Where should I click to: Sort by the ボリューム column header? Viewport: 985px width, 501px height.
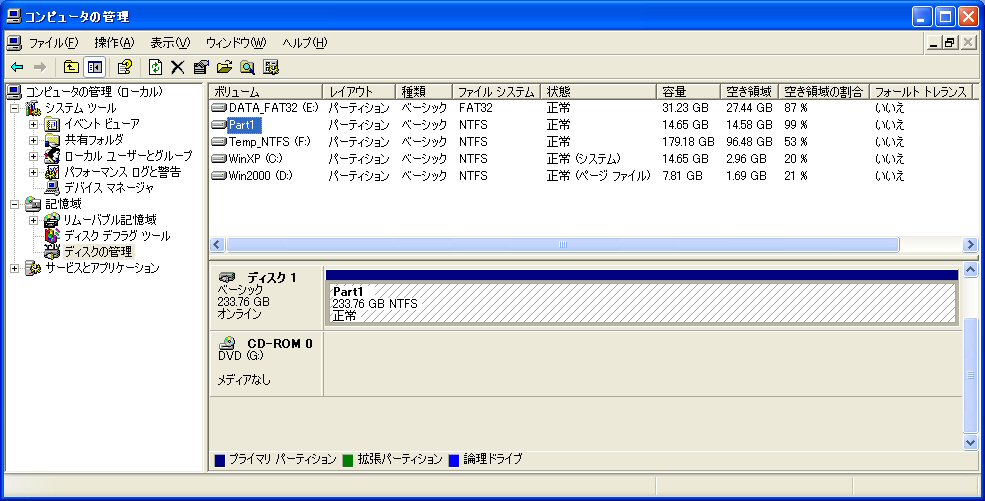pos(266,92)
